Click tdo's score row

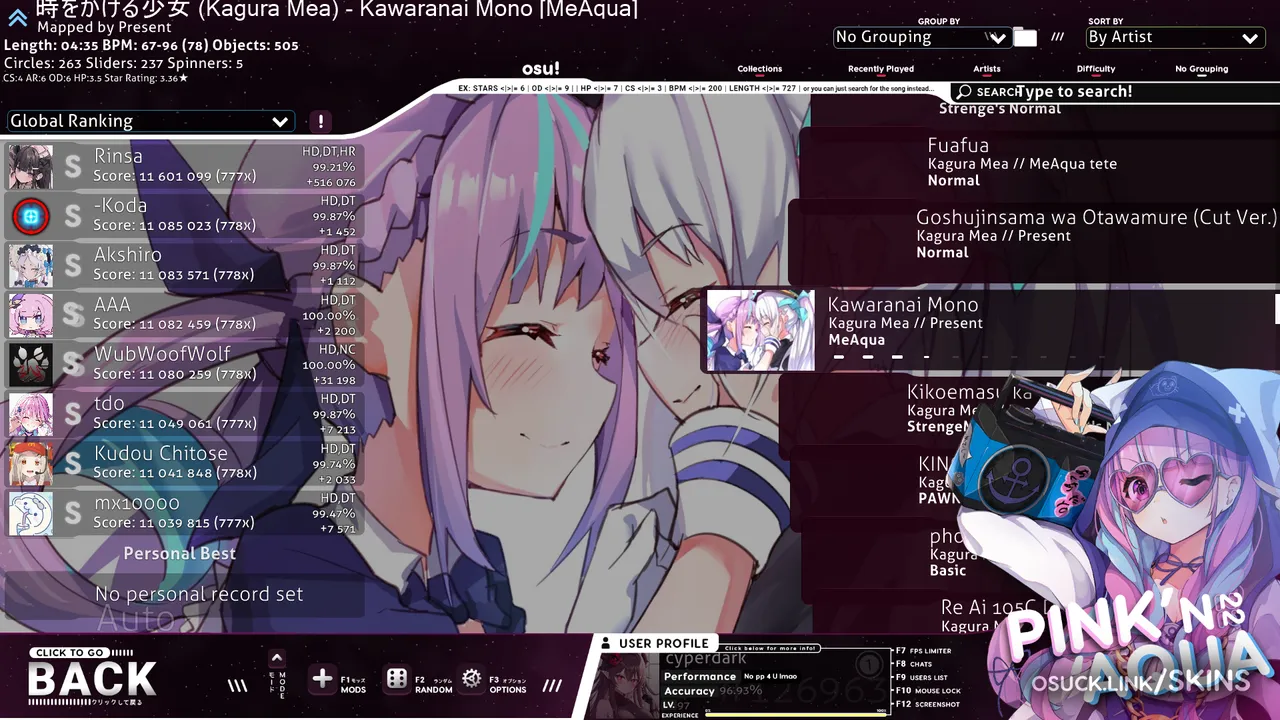(x=185, y=414)
